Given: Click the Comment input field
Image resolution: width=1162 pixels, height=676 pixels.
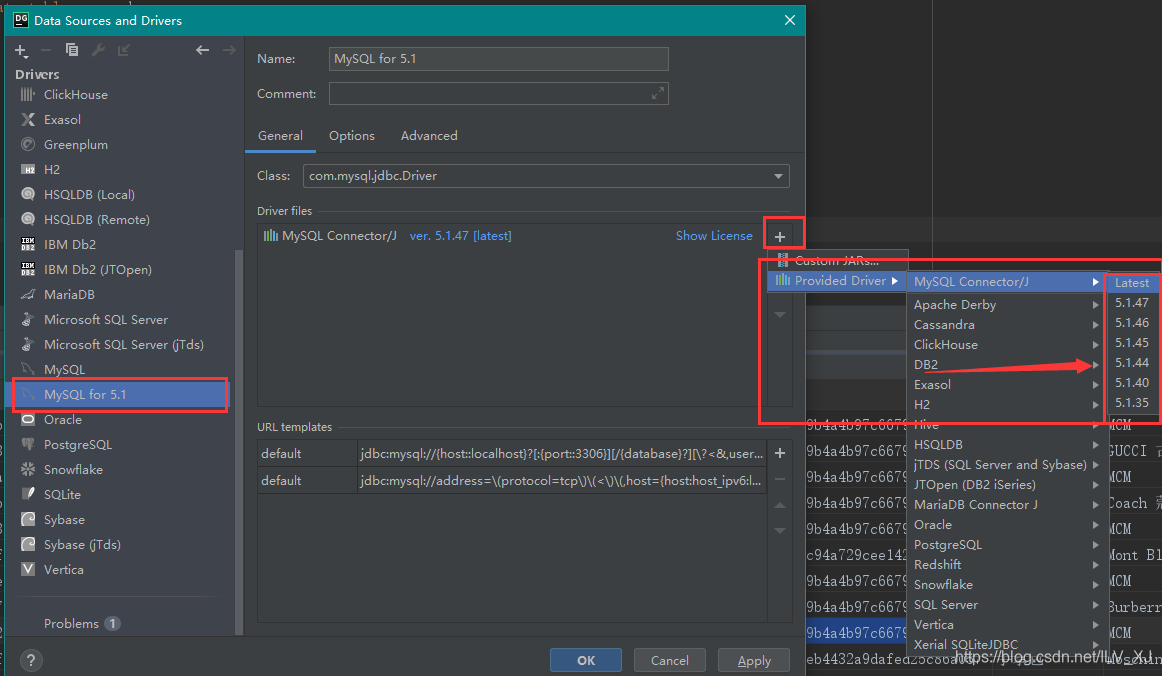Looking at the screenshot, I should click(499, 93).
